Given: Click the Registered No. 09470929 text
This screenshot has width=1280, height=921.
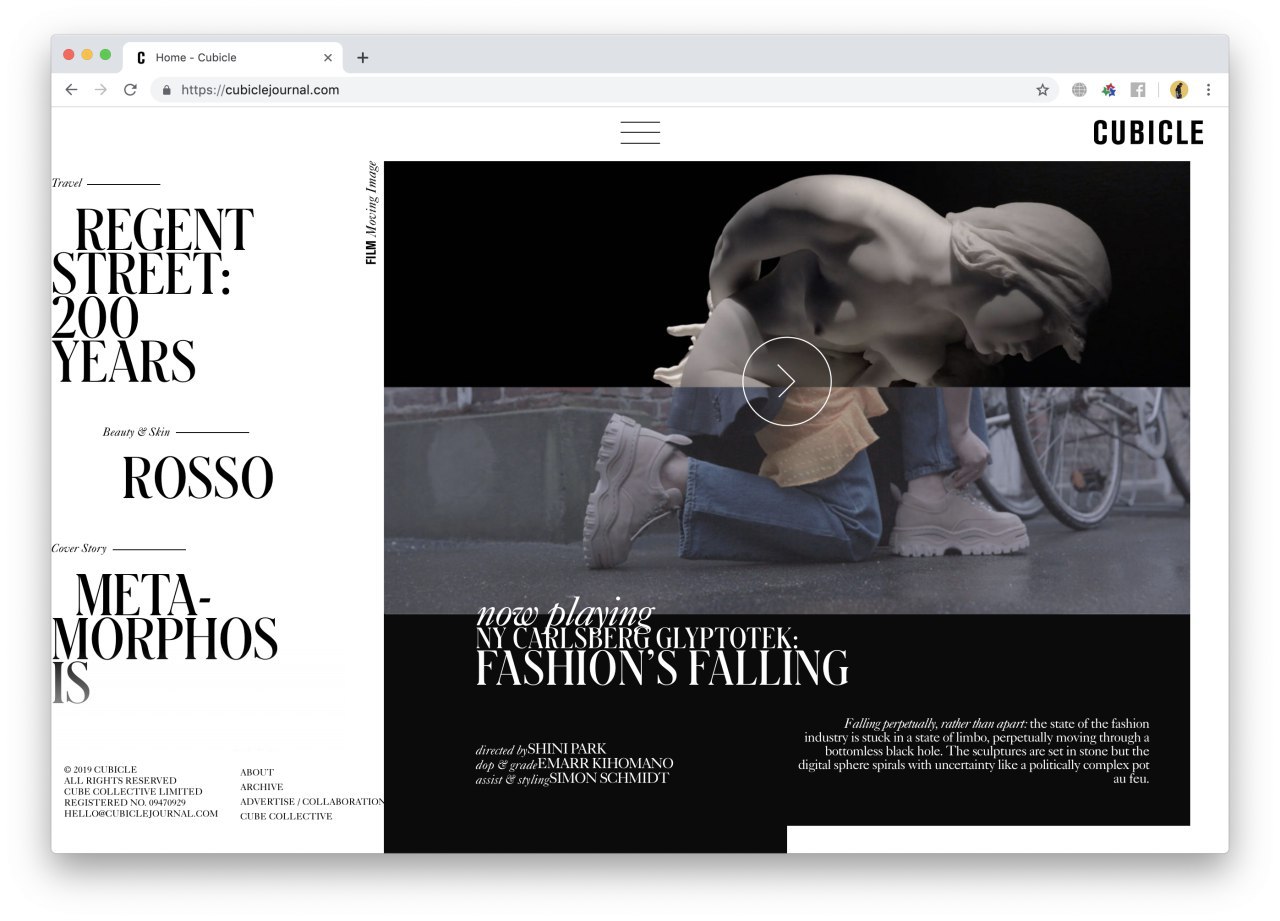Looking at the screenshot, I should (125, 802).
